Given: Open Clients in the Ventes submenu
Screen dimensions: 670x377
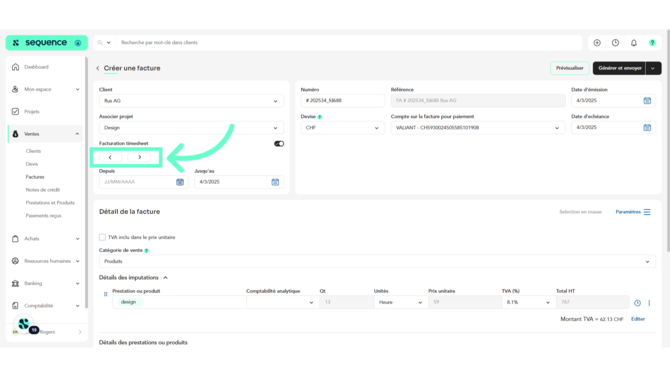Looking at the screenshot, I should pyautogui.click(x=33, y=151).
